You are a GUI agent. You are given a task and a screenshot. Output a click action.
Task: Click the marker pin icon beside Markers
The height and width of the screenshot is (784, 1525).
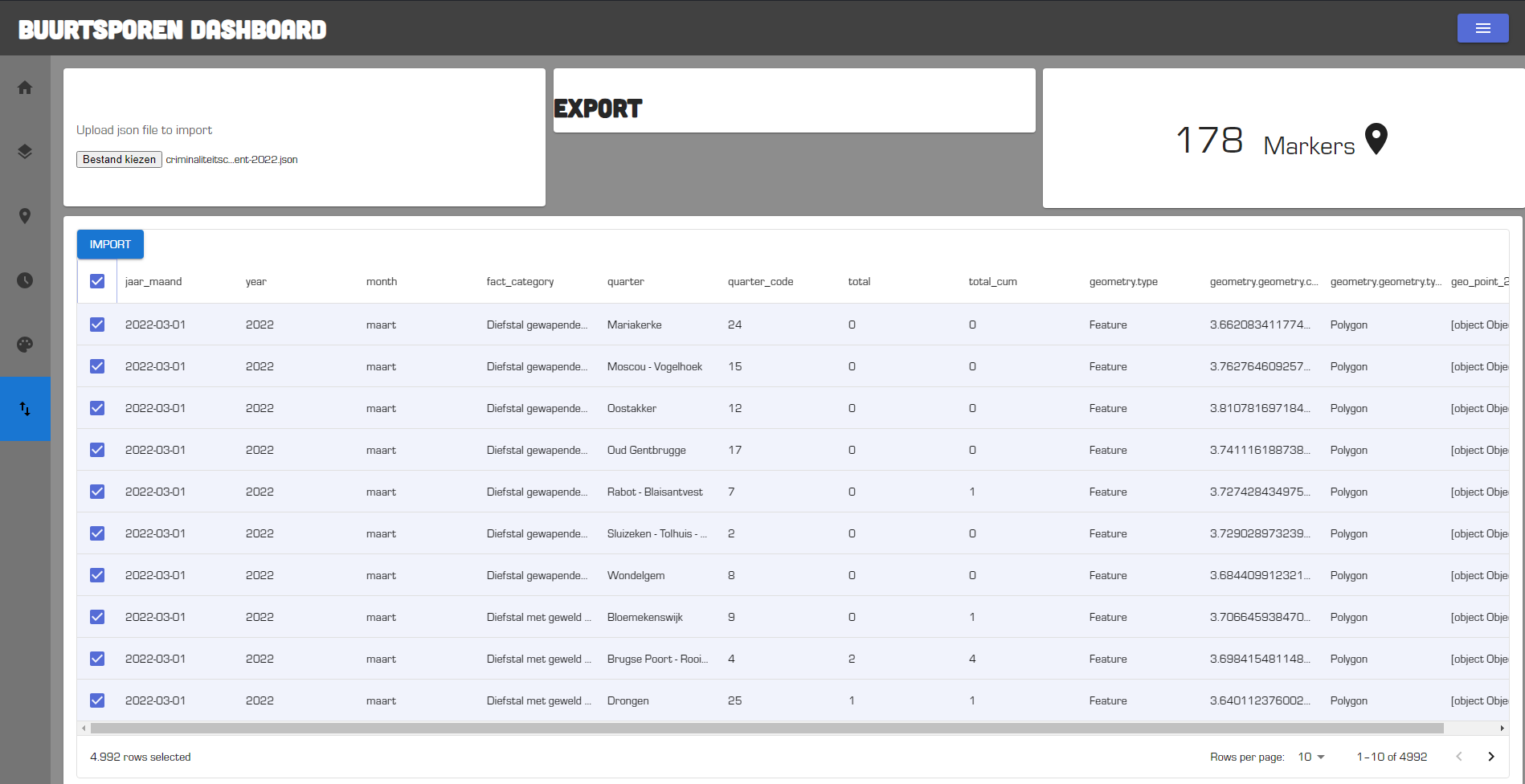coord(1376,139)
